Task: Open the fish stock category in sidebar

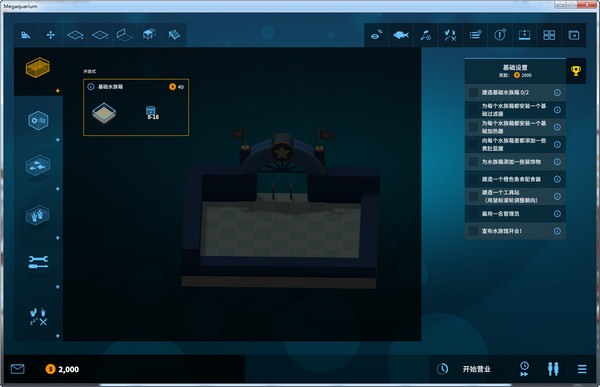Action: (x=38, y=165)
